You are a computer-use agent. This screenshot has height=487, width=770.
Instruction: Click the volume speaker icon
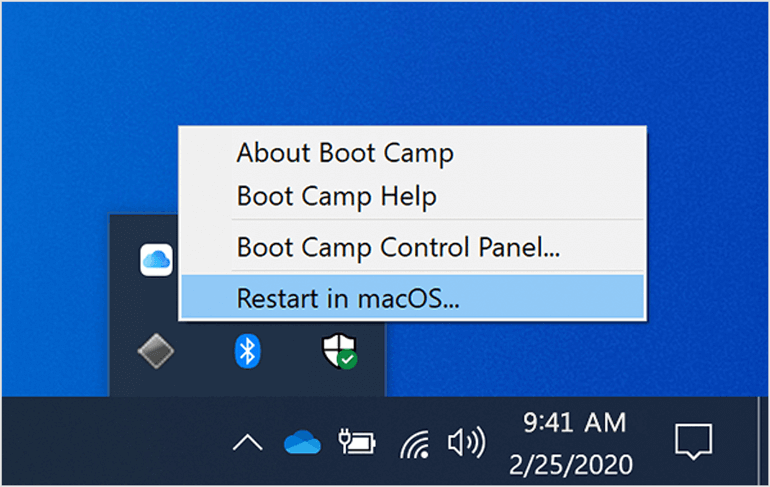[x=466, y=442]
